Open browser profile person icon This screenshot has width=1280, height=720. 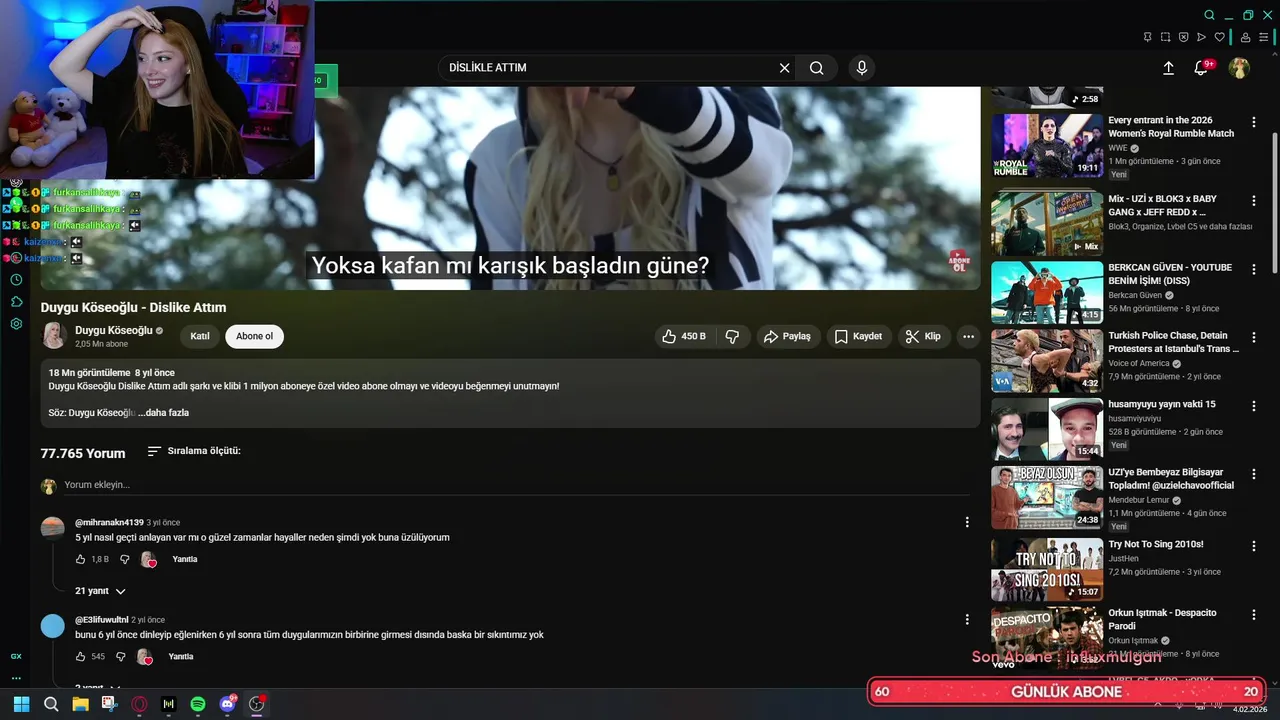(1245, 37)
